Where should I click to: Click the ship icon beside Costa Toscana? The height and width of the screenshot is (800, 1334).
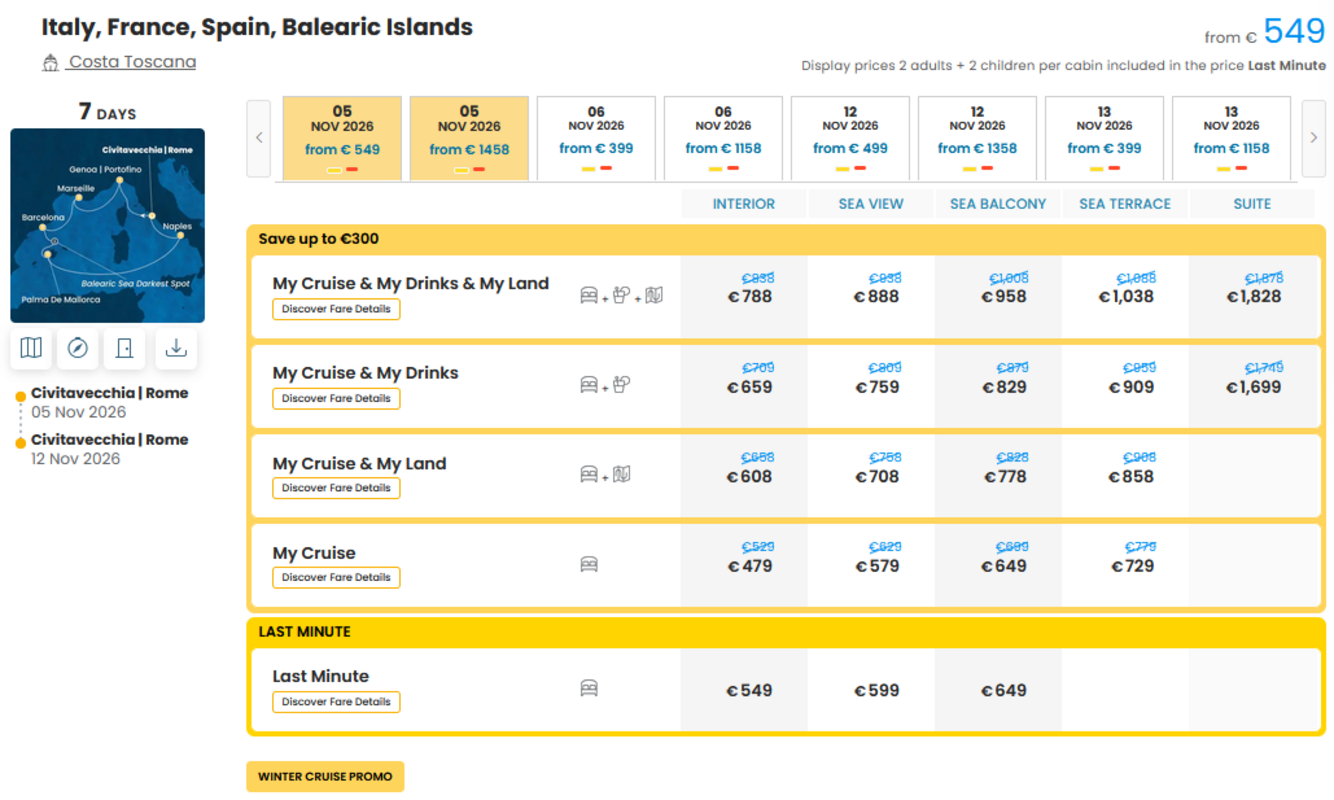tap(50, 63)
